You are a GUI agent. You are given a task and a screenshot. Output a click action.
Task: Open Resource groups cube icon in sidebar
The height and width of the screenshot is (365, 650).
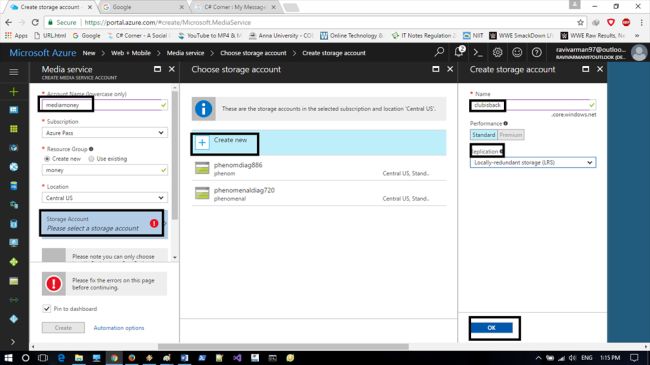(14, 148)
